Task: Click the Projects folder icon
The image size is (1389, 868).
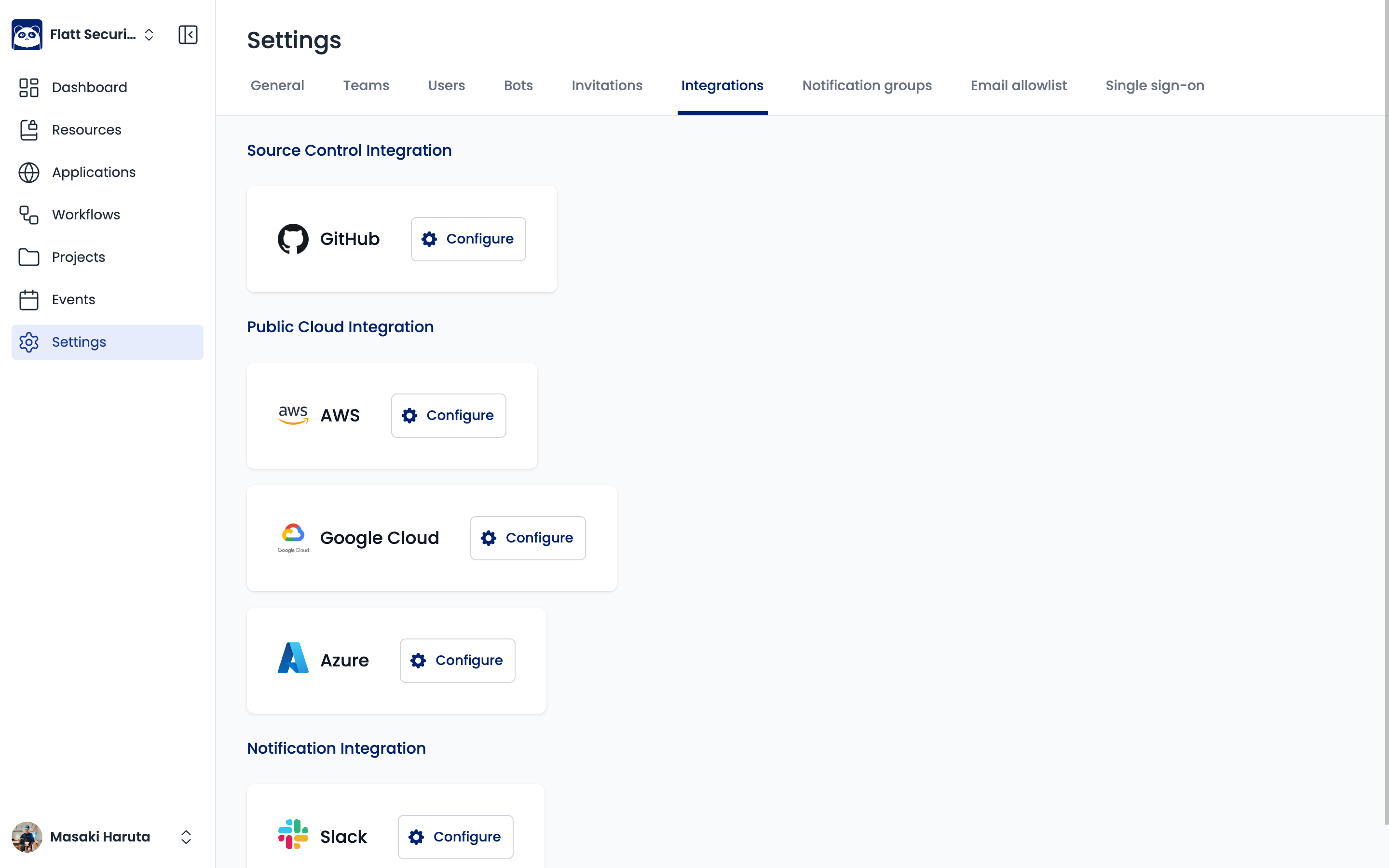Action: [x=29, y=257]
